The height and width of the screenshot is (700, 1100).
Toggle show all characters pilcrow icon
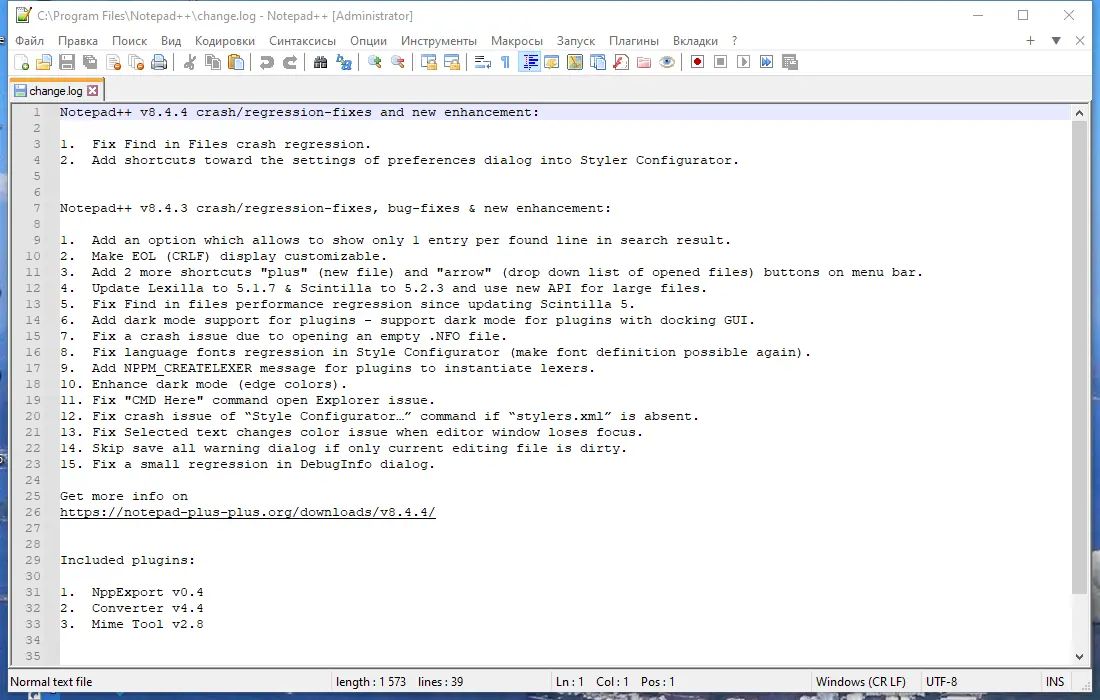(x=505, y=62)
